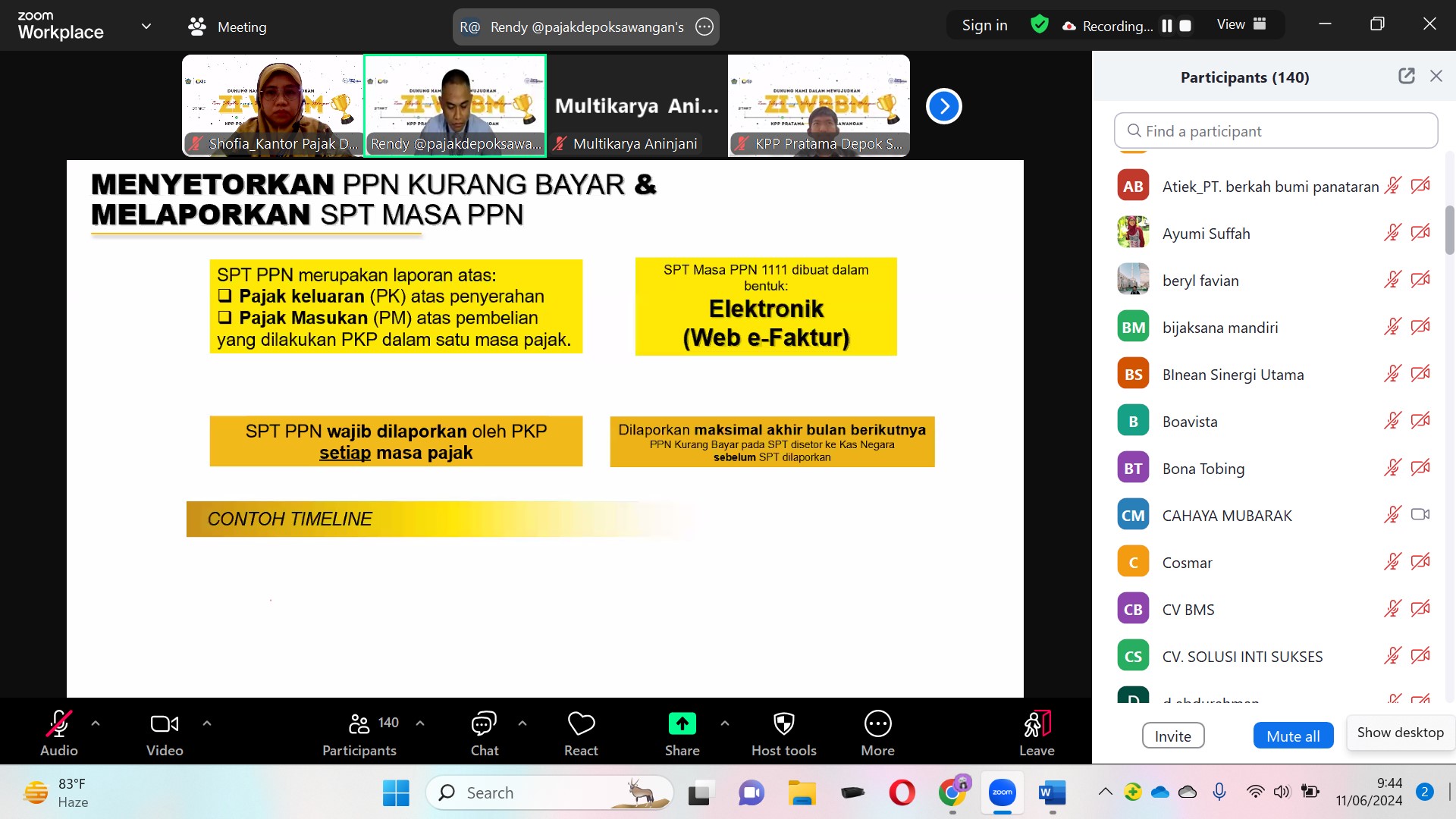Pop out the Participants panel
Viewport: 1456px width, 819px height.
(x=1406, y=76)
